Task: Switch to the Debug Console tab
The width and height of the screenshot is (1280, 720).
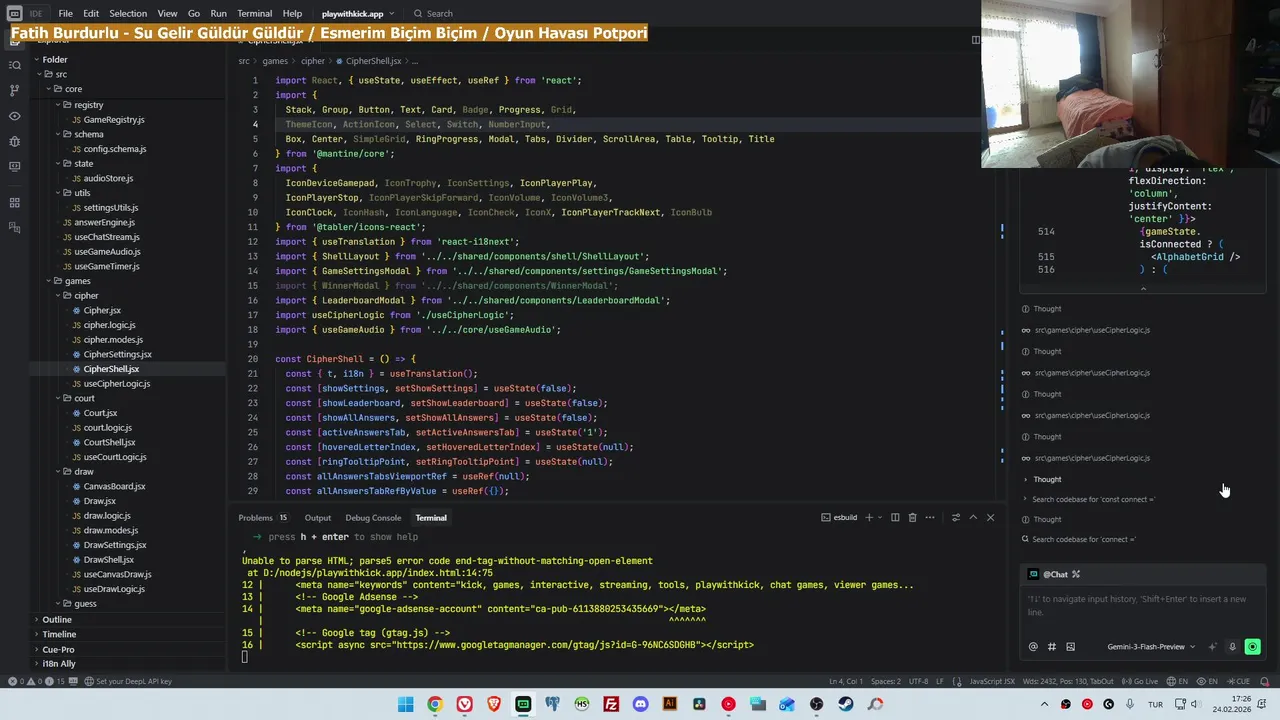Action: point(373,517)
